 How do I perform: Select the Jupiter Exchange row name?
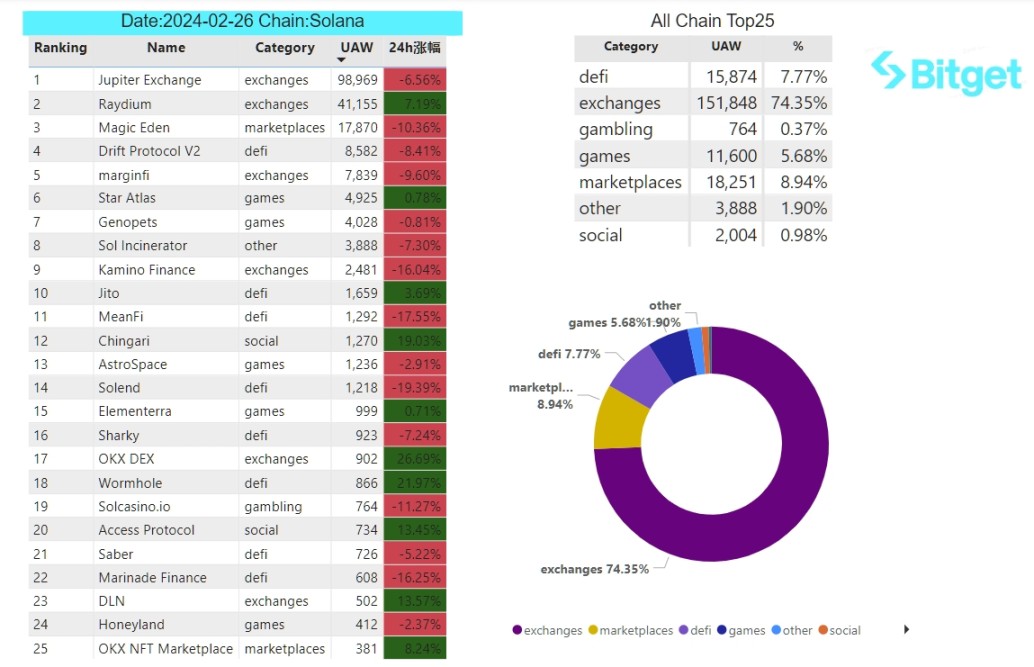(x=150, y=80)
